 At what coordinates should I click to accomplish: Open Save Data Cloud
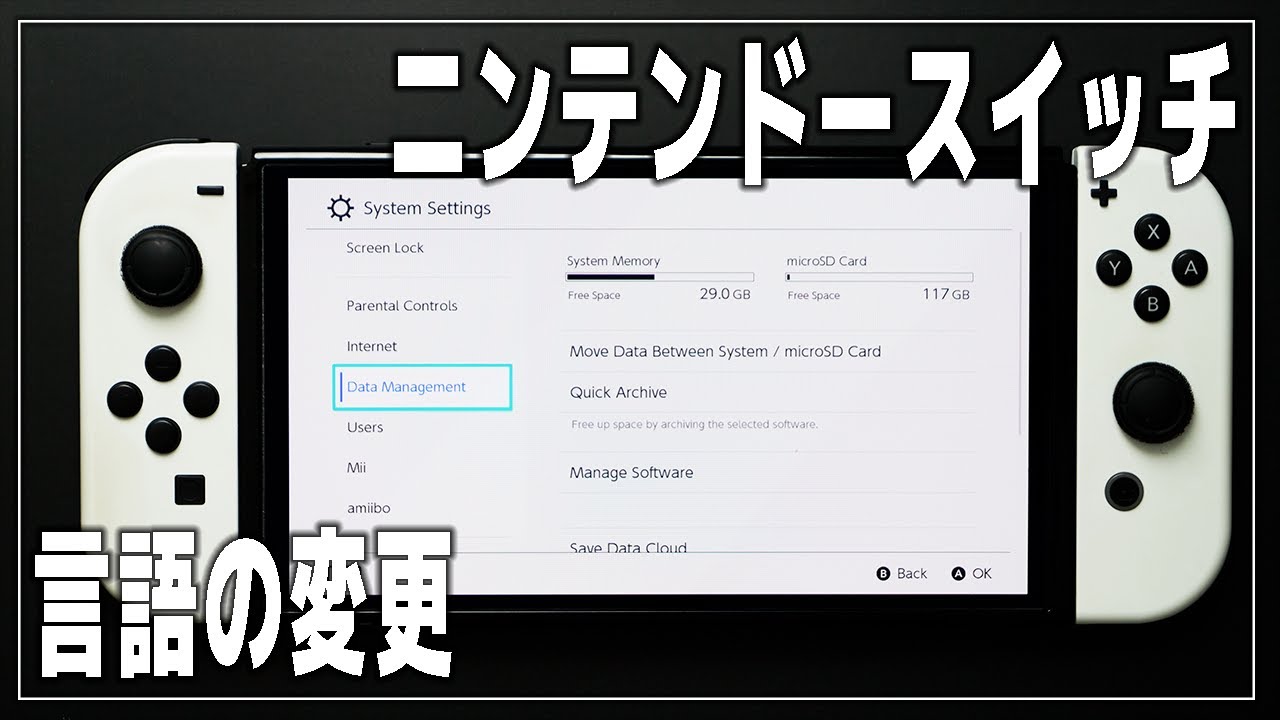627,548
